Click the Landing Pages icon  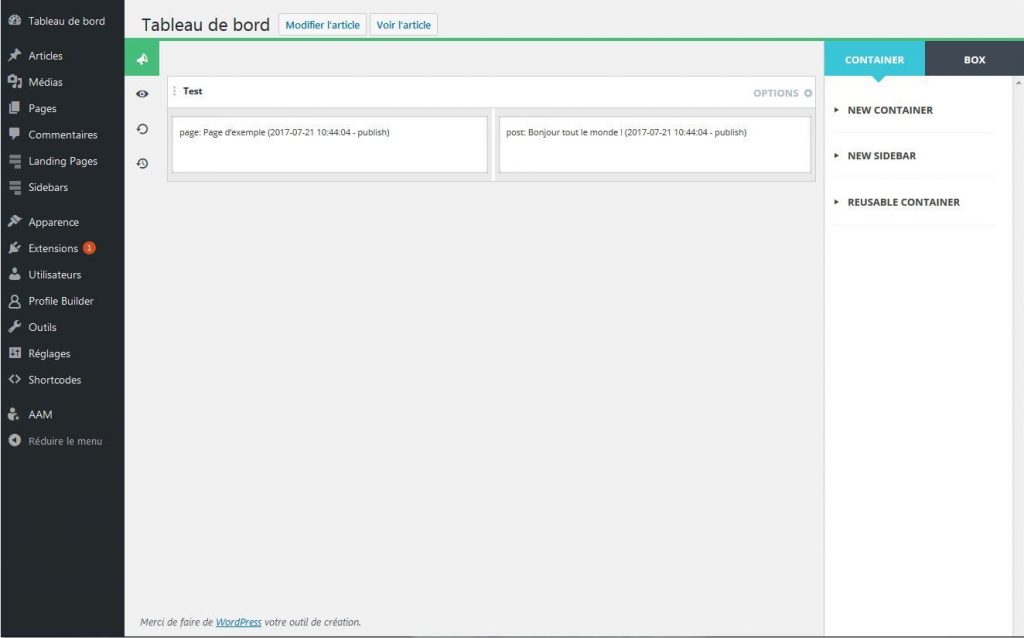pyautogui.click(x=14, y=161)
